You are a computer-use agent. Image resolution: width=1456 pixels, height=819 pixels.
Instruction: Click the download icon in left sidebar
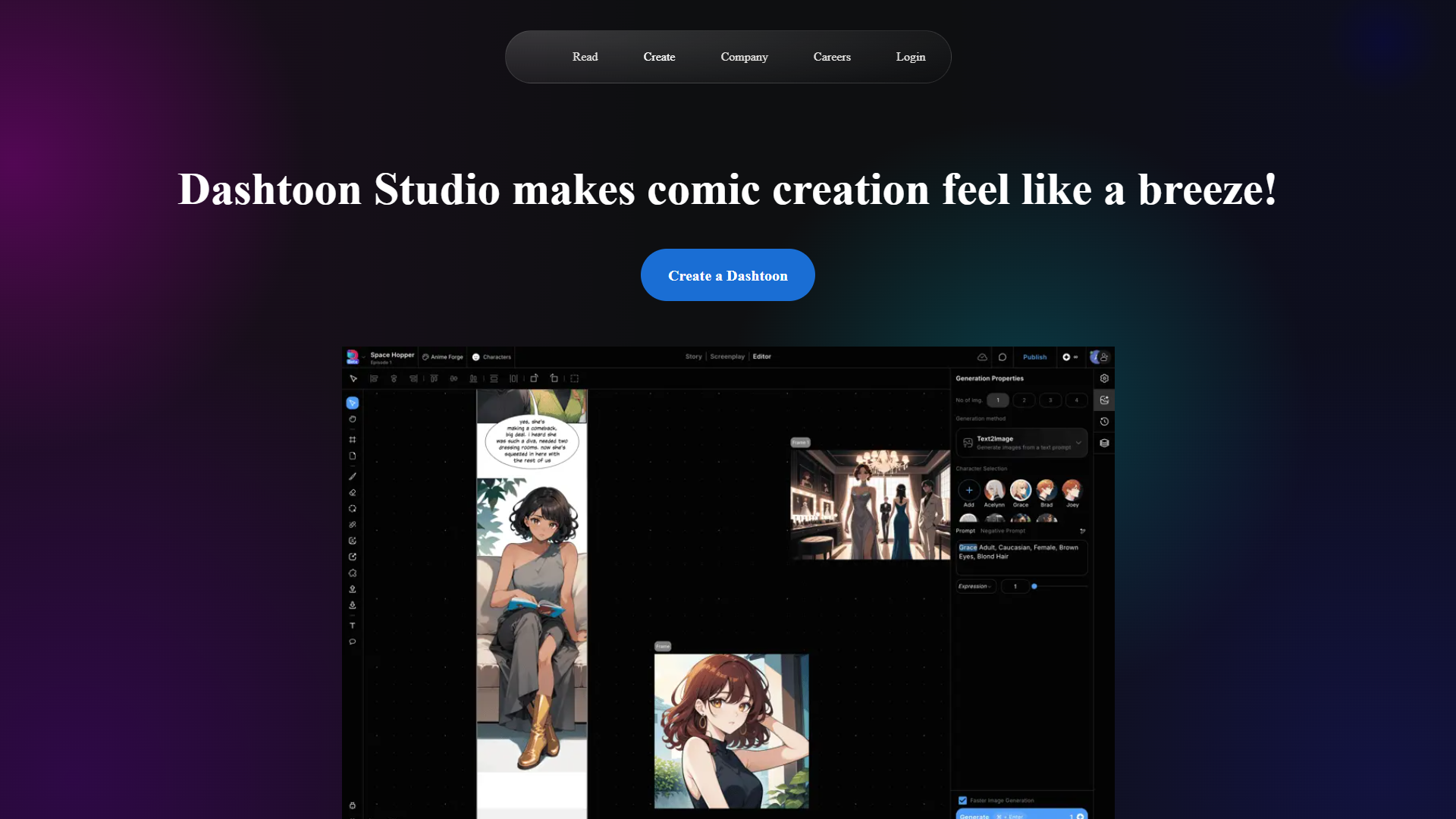click(x=353, y=605)
